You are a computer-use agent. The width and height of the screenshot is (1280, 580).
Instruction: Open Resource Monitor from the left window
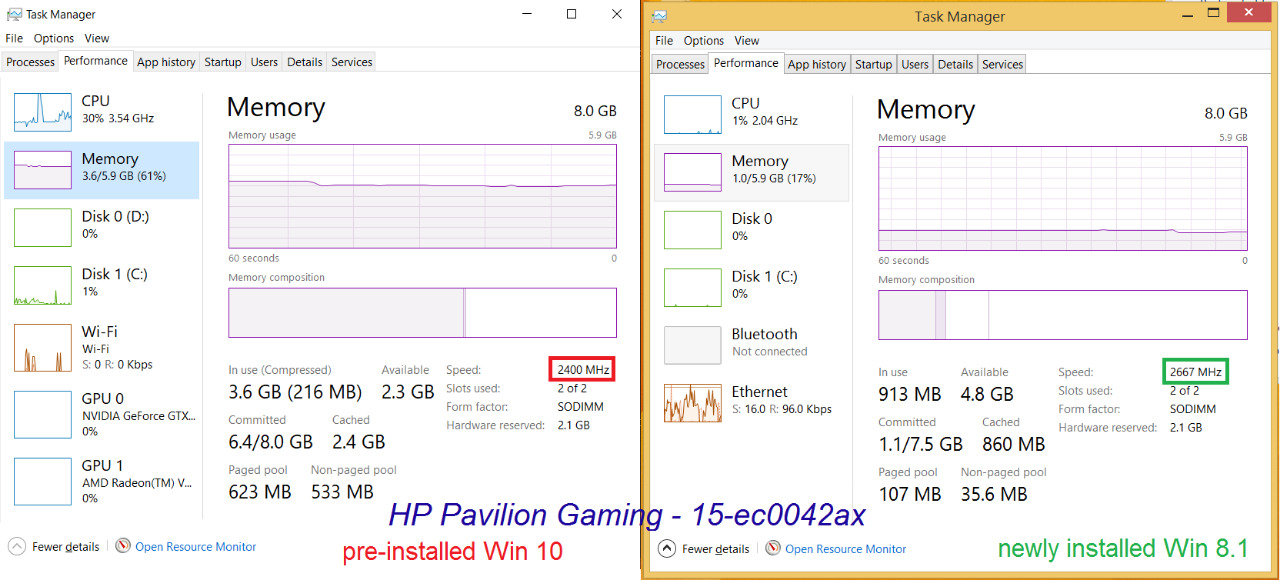pos(196,547)
